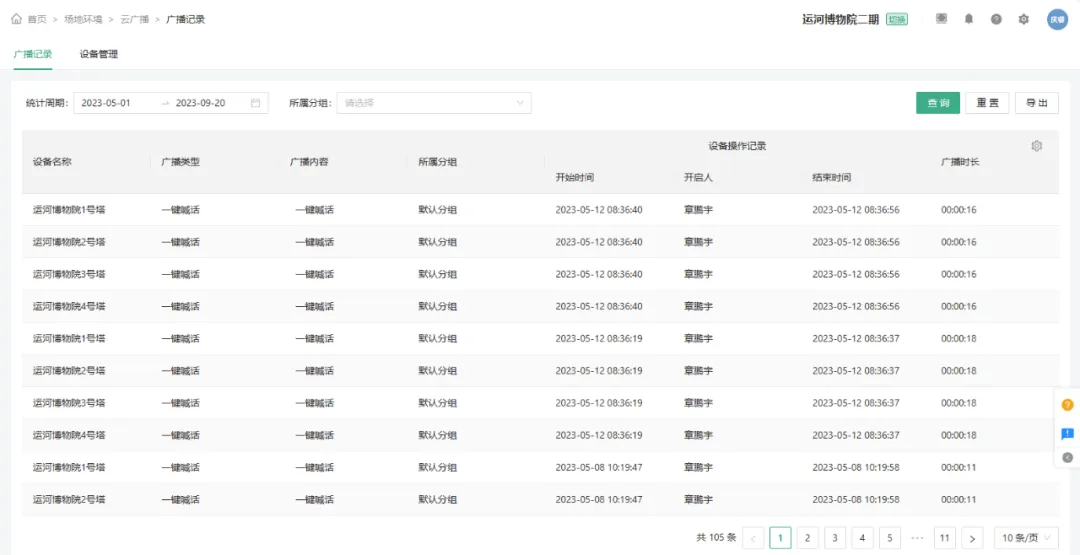Click the 设备名称 column header
Screen dimensions: 1080x555
[x=52, y=162]
